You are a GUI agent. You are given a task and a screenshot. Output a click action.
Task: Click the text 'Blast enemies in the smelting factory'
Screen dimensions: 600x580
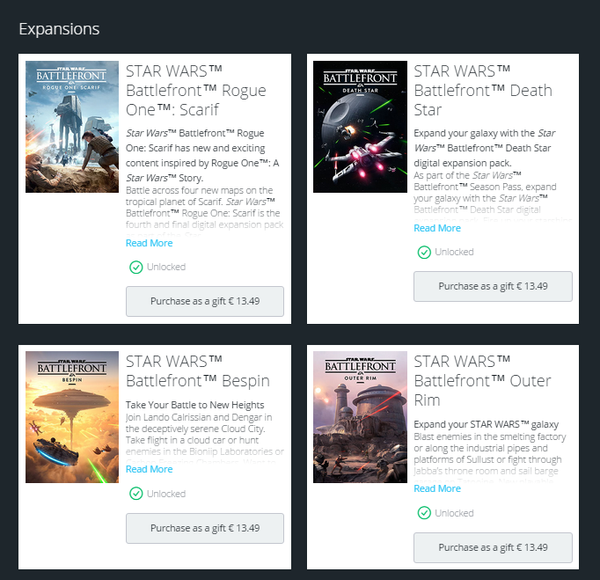click(x=490, y=437)
